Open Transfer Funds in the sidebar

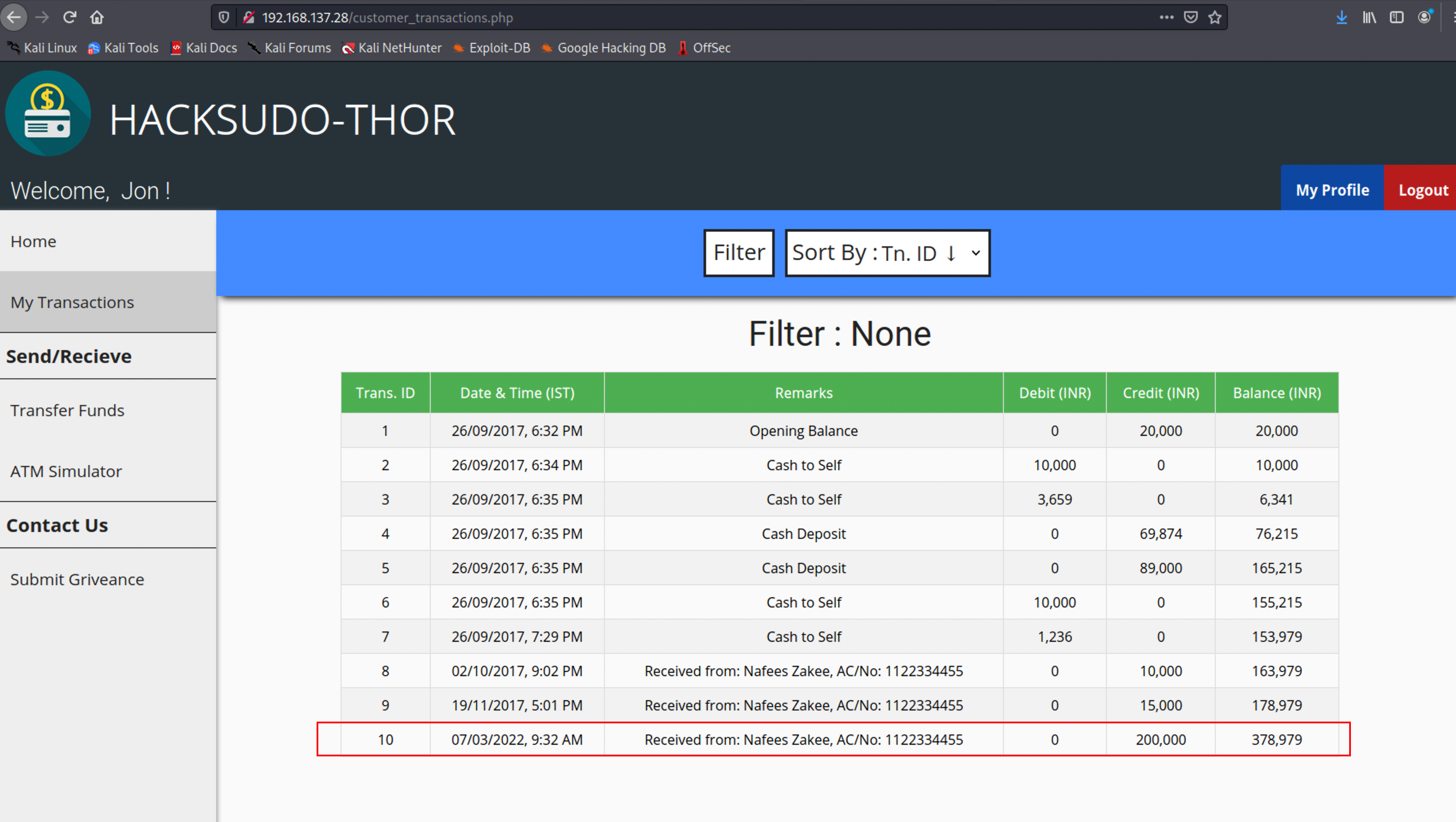[x=108, y=410]
